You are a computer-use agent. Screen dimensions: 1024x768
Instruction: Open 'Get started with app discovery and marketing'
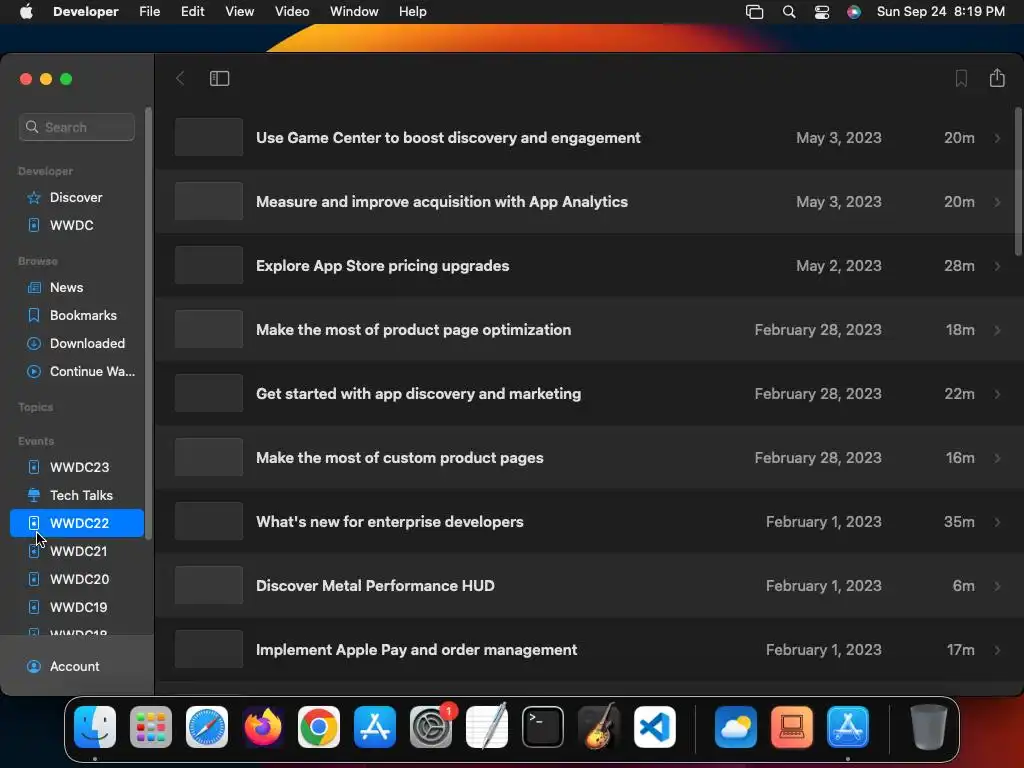click(x=588, y=394)
